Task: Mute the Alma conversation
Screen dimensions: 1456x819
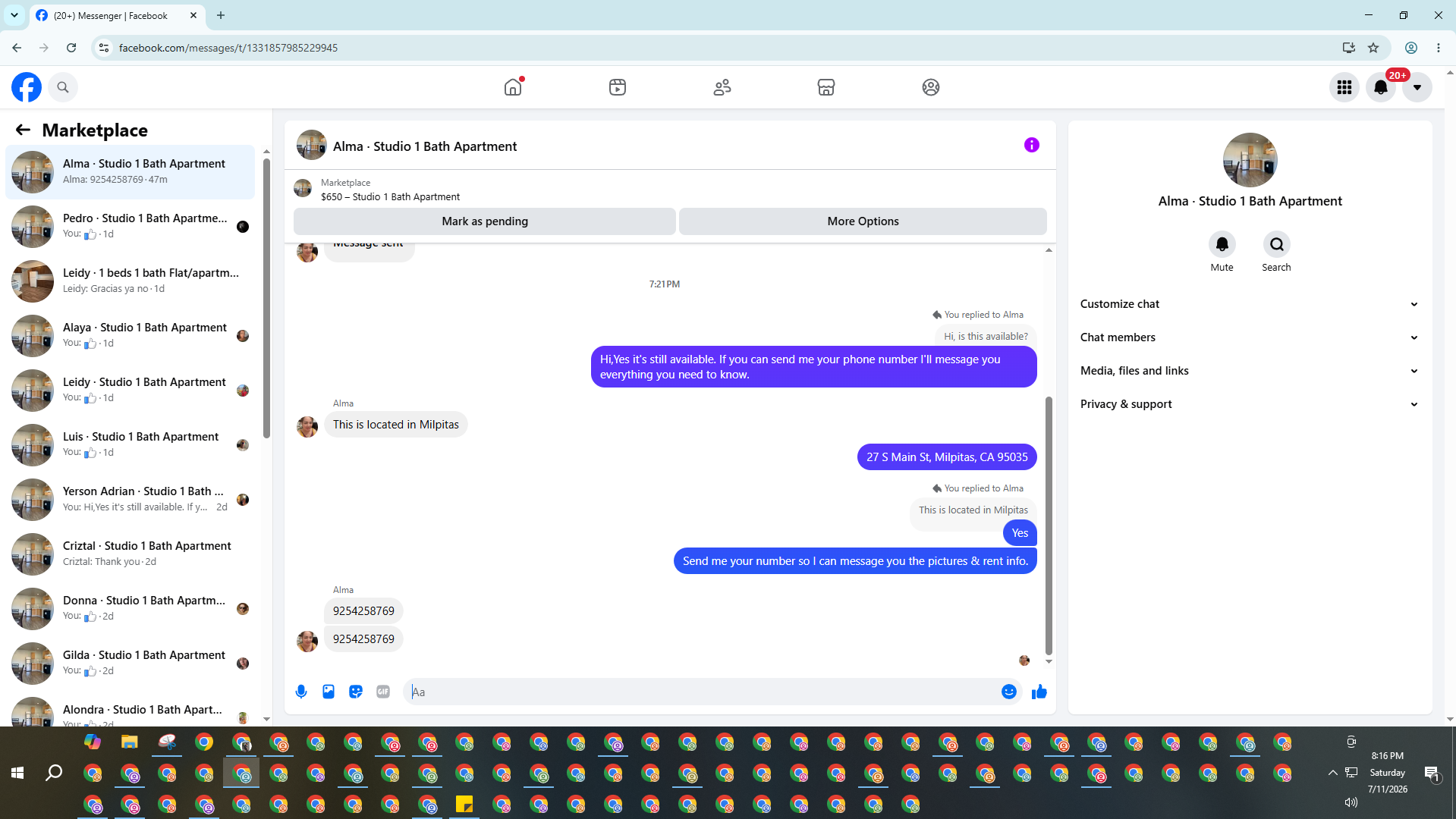Action: pos(1222,244)
